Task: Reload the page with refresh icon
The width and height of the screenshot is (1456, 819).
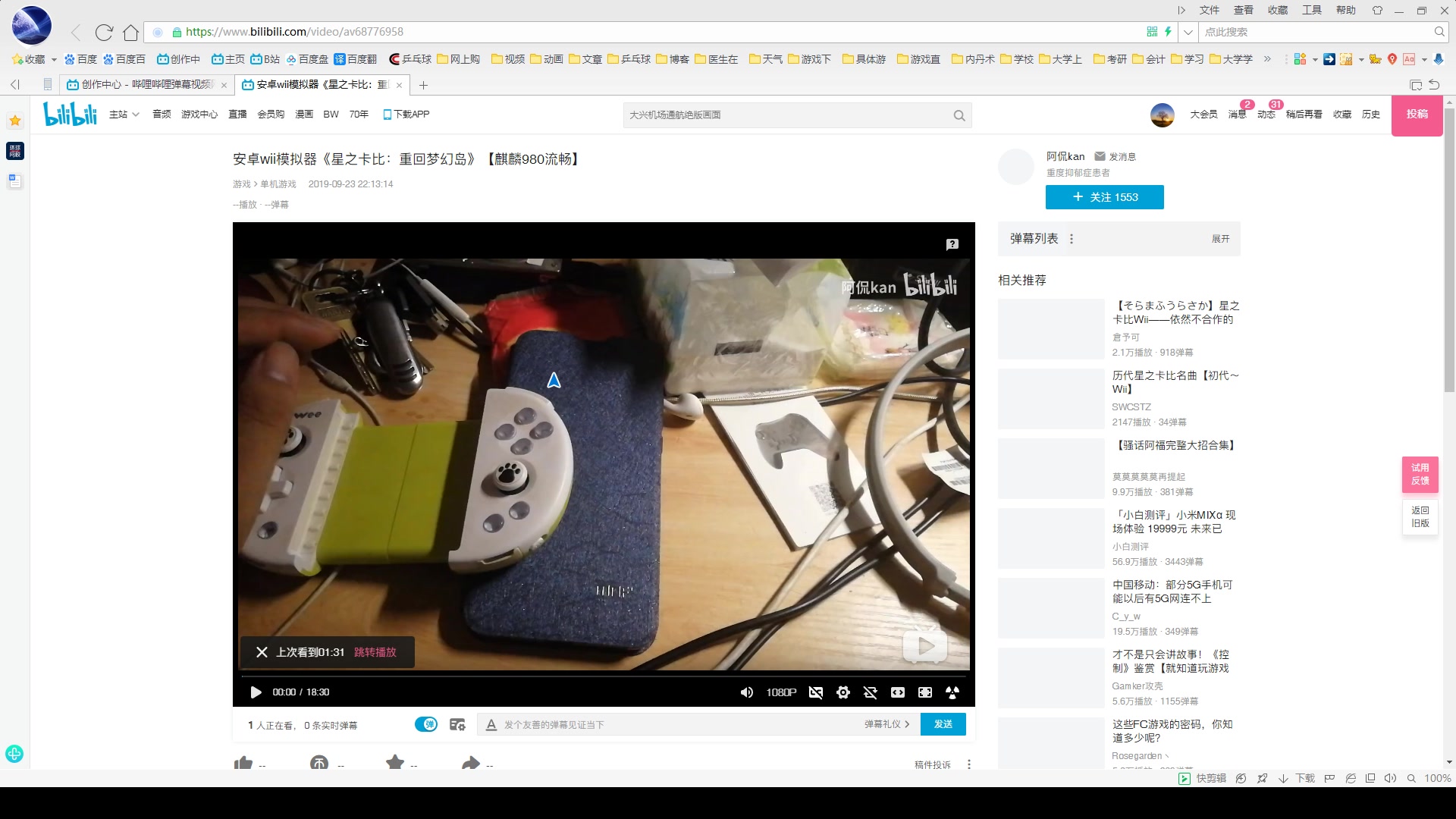Action: coord(104,32)
